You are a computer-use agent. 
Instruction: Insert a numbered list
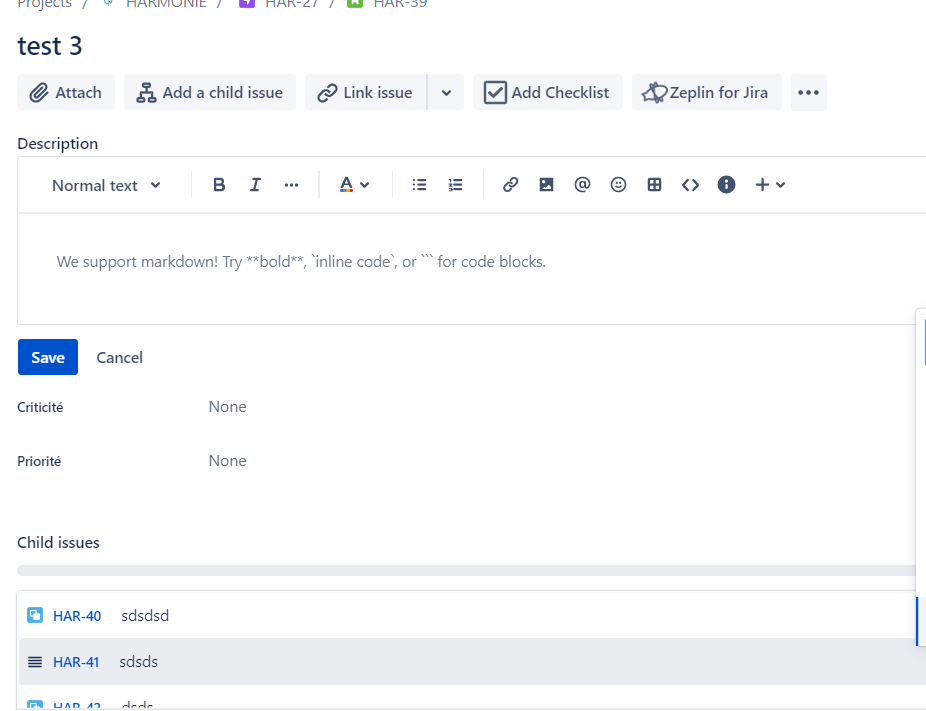455,185
